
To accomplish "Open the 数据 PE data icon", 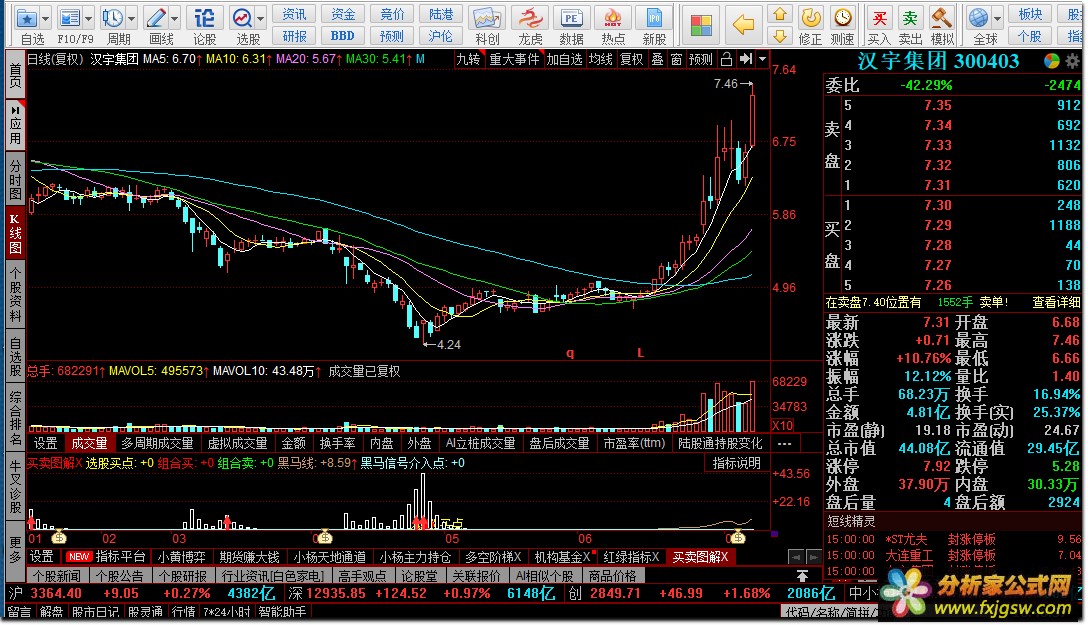I will click(571, 17).
